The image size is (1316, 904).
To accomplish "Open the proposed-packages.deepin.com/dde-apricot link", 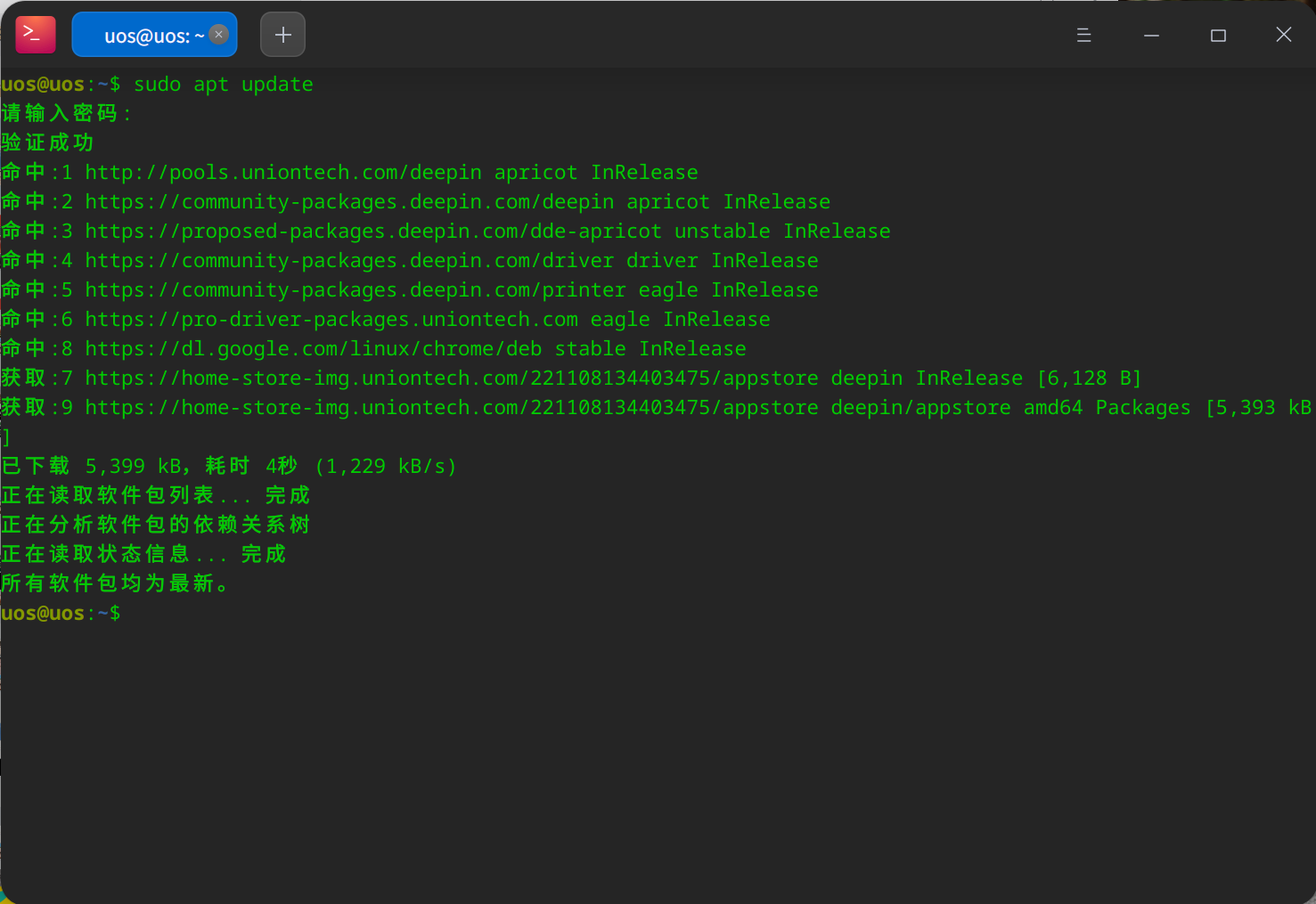I will [x=373, y=232].
